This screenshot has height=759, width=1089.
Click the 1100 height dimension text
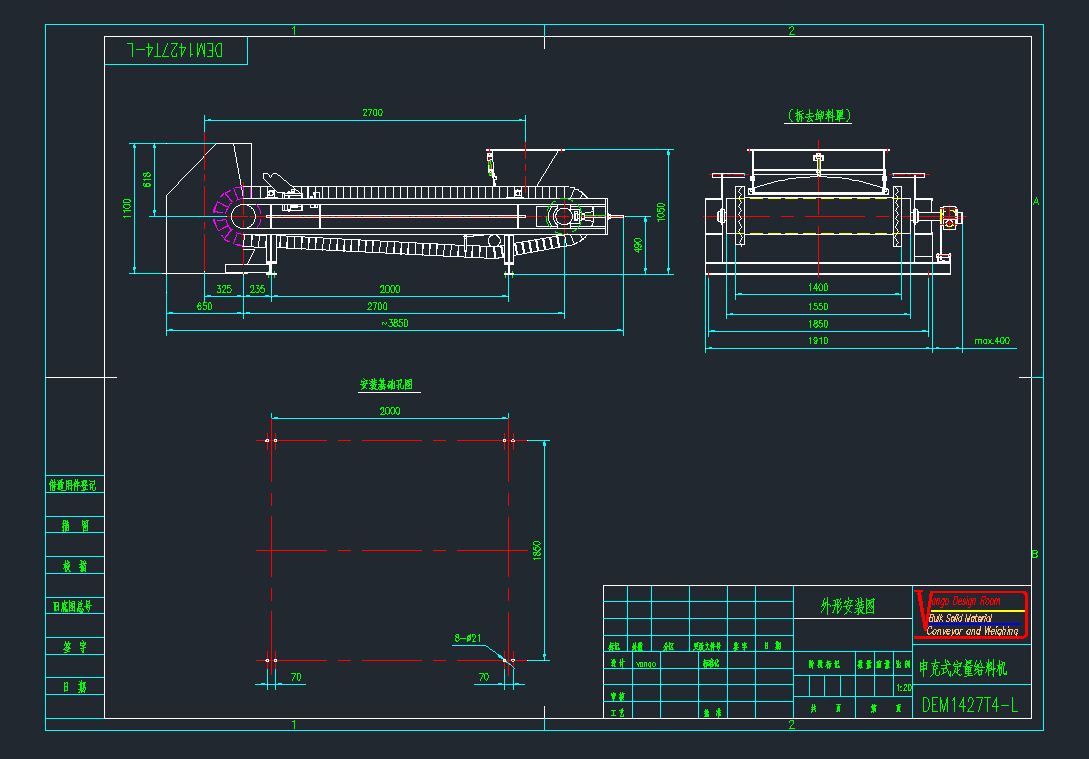point(127,208)
